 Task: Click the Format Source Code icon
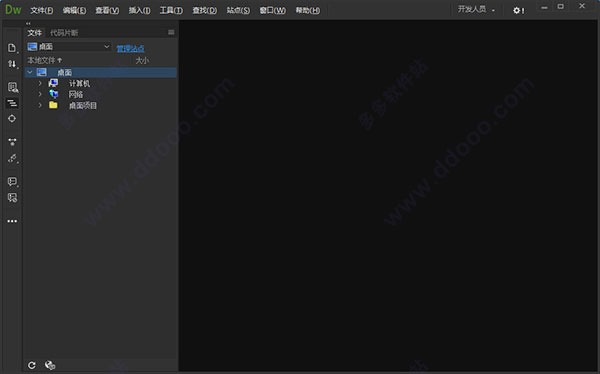(x=12, y=103)
